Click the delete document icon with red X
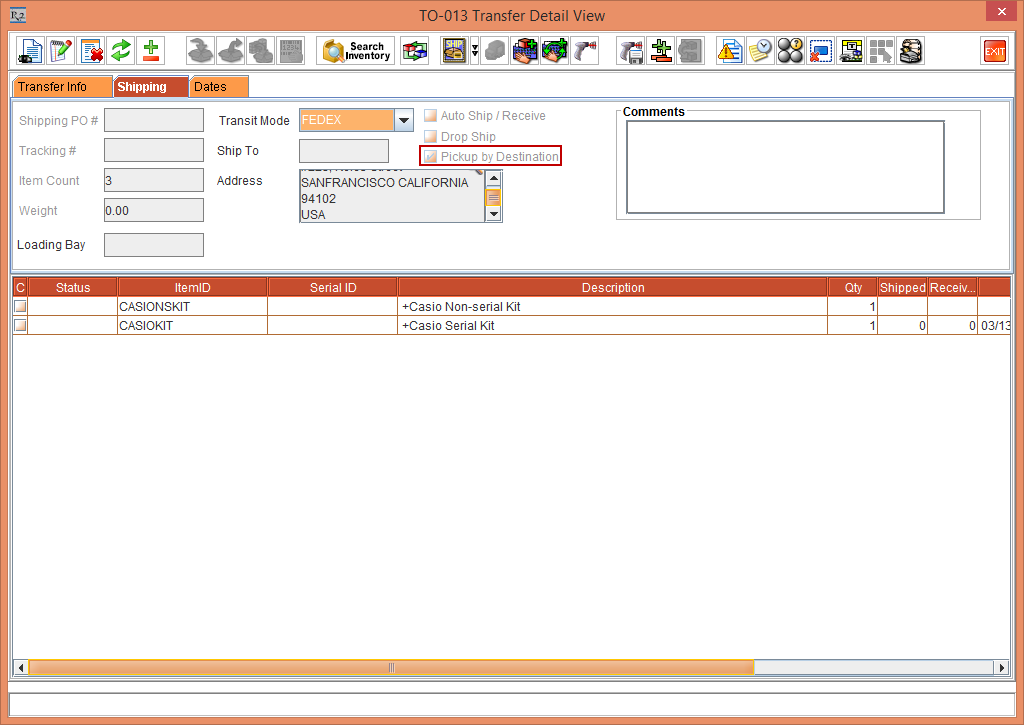Screen dimensions: 1024x725 click(x=91, y=51)
